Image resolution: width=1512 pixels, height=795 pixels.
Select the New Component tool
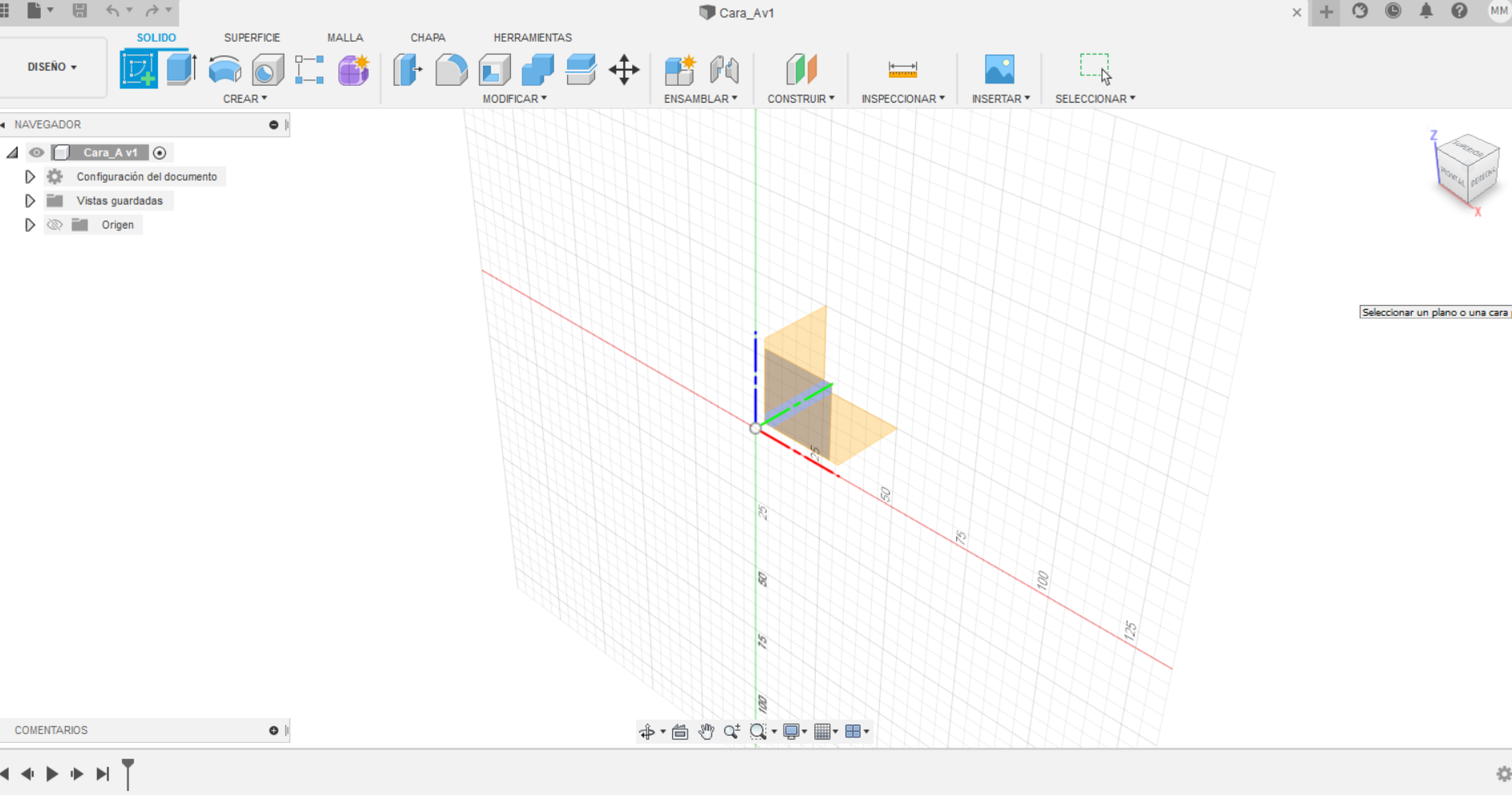point(680,70)
